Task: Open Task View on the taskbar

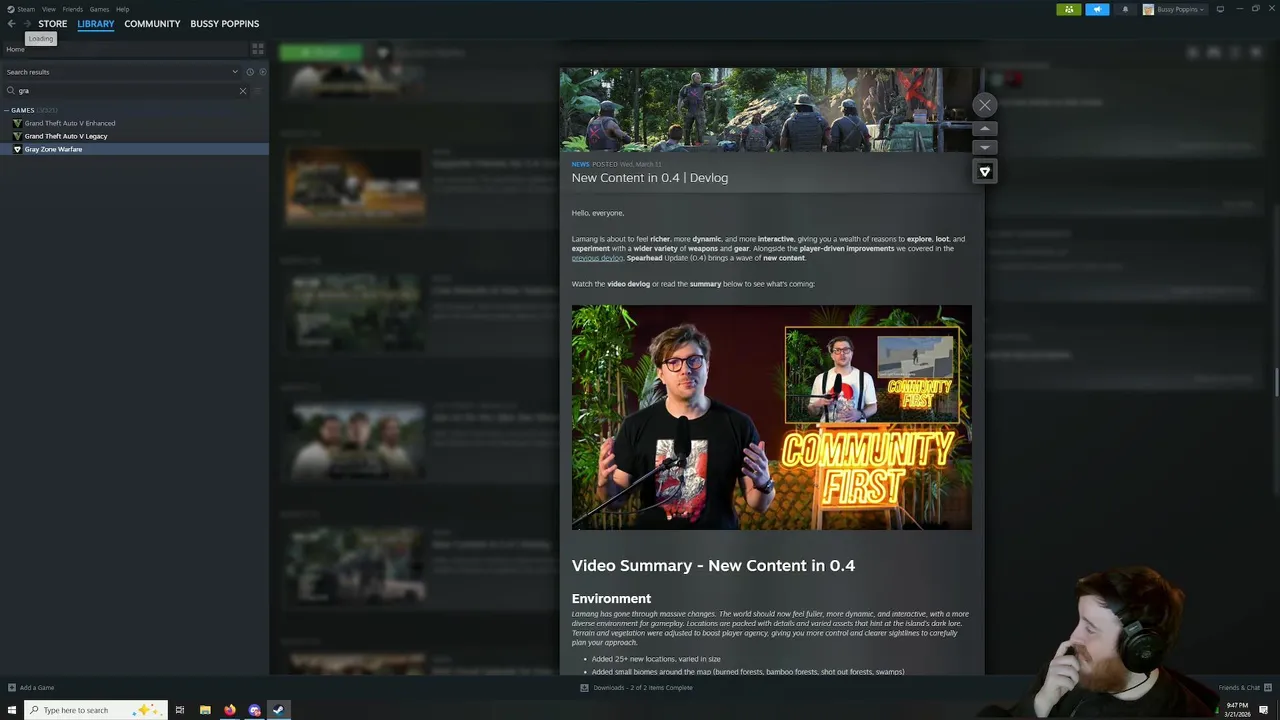Action: [180, 710]
